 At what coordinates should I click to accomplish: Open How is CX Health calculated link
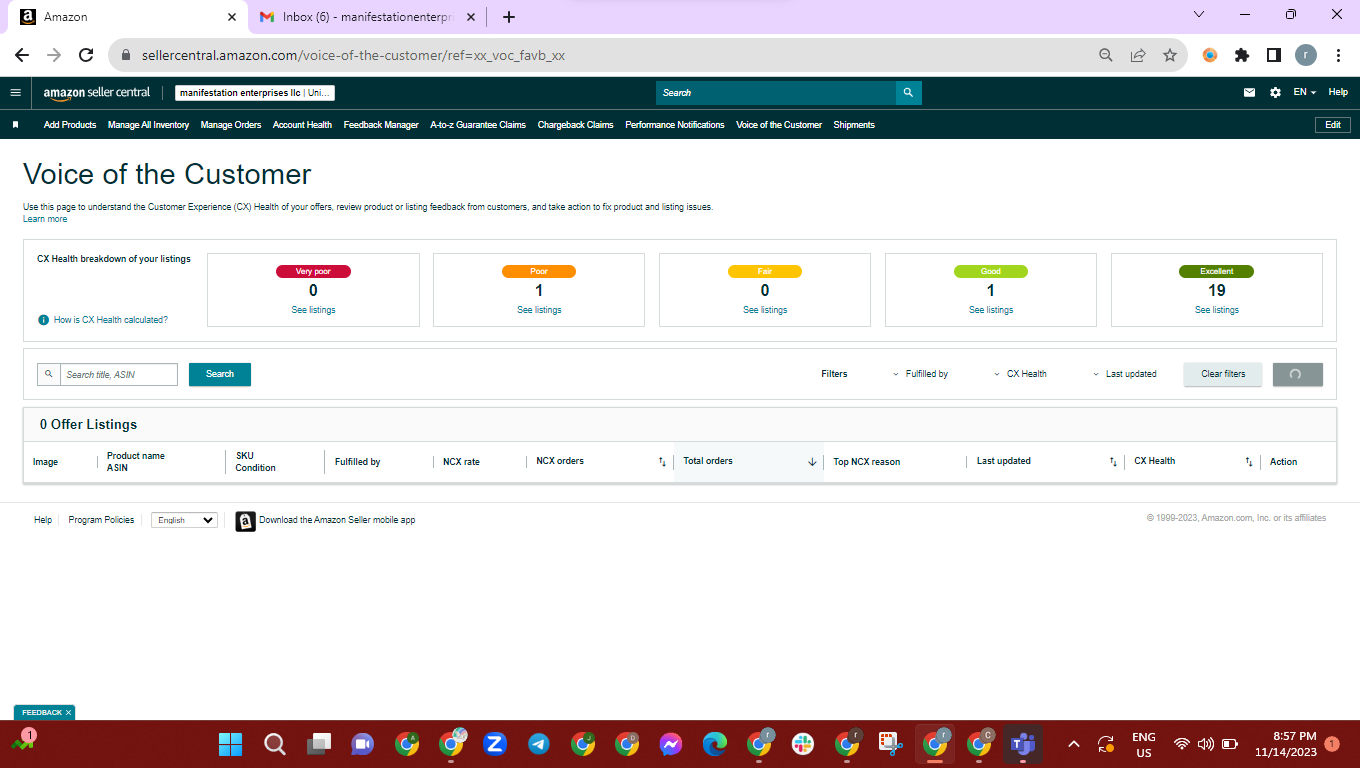(x=111, y=320)
